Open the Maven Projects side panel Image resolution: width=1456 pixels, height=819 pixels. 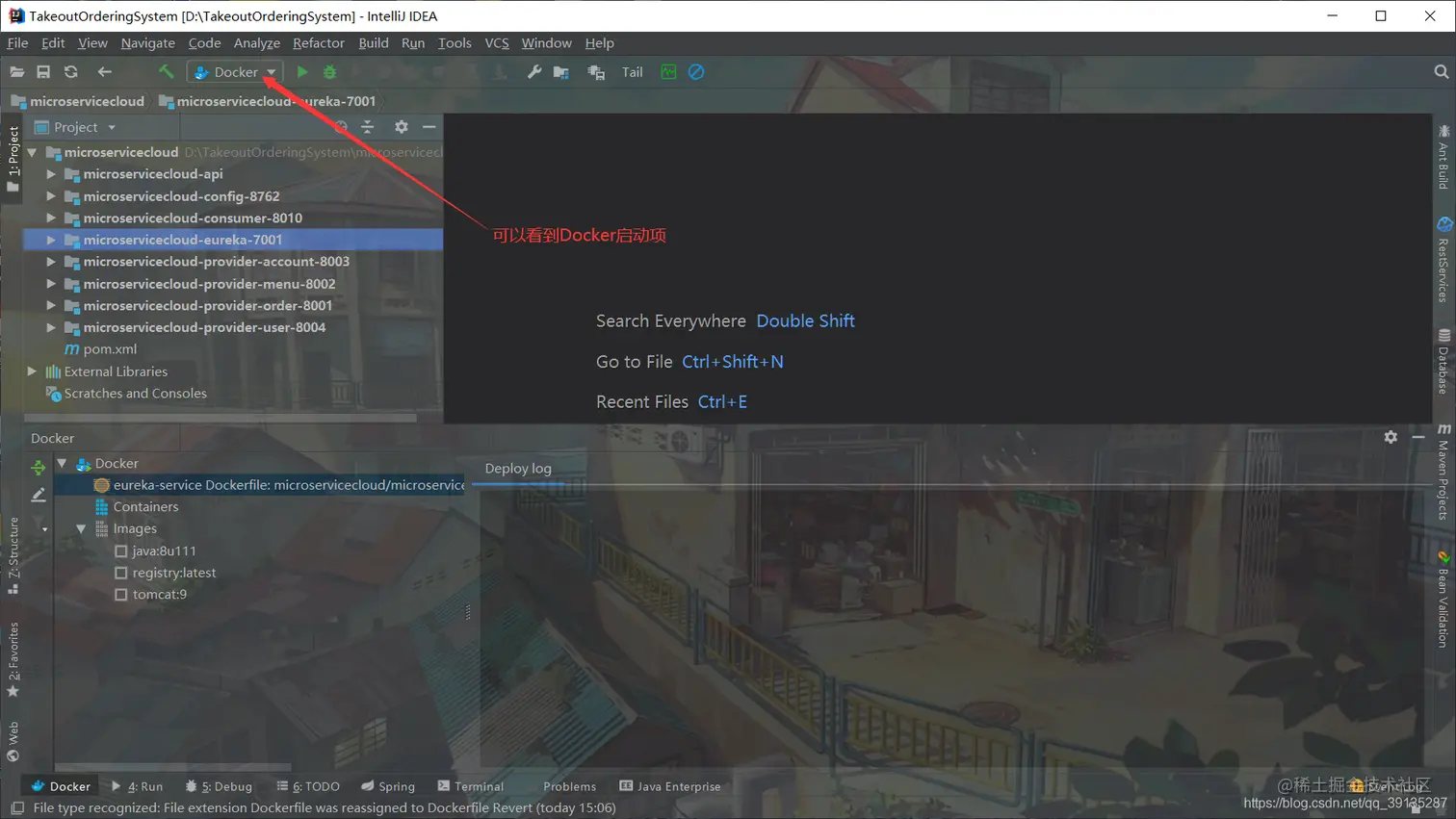(x=1443, y=472)
